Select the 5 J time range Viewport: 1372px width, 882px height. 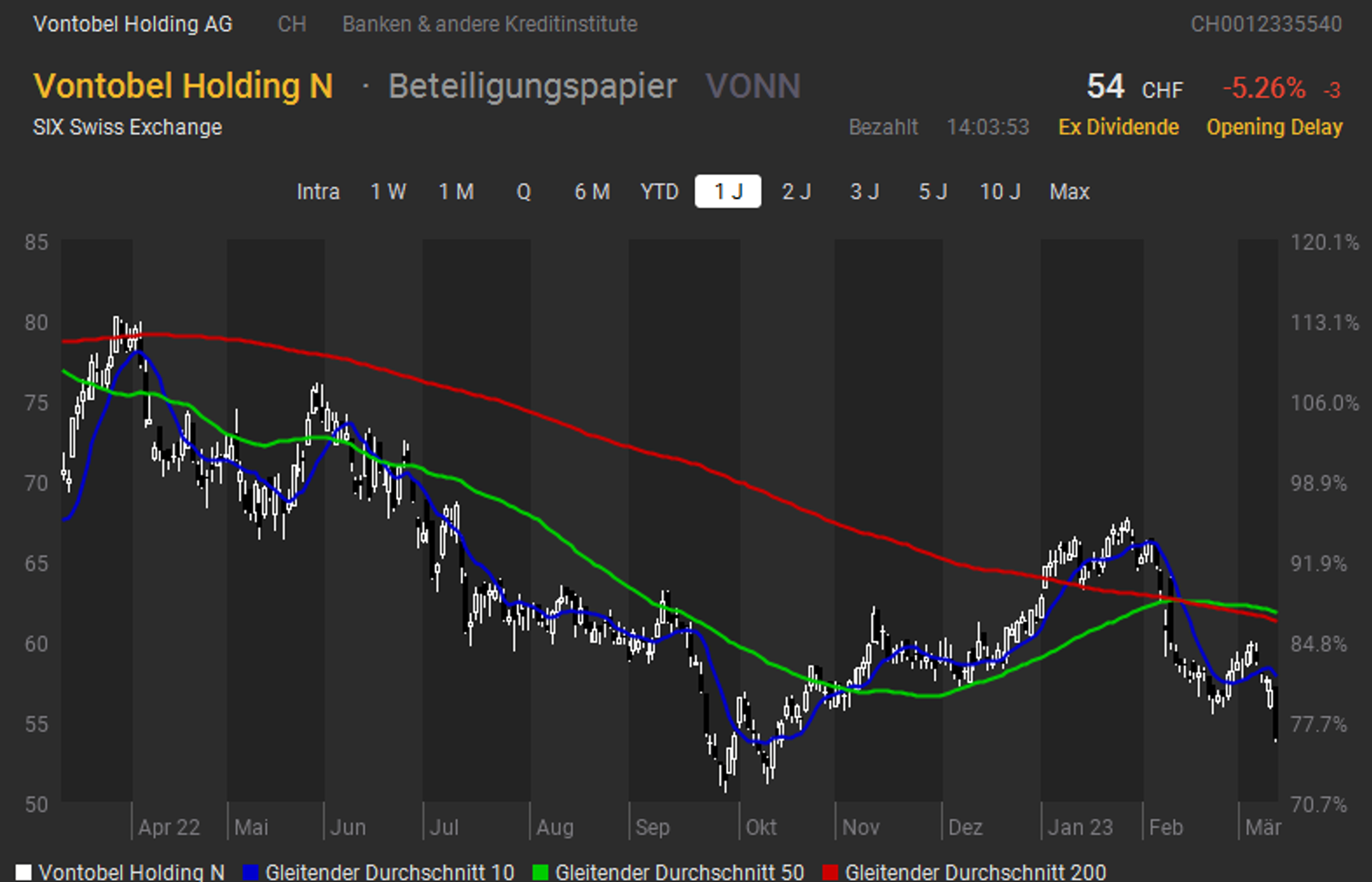click(x=932, y=191)
